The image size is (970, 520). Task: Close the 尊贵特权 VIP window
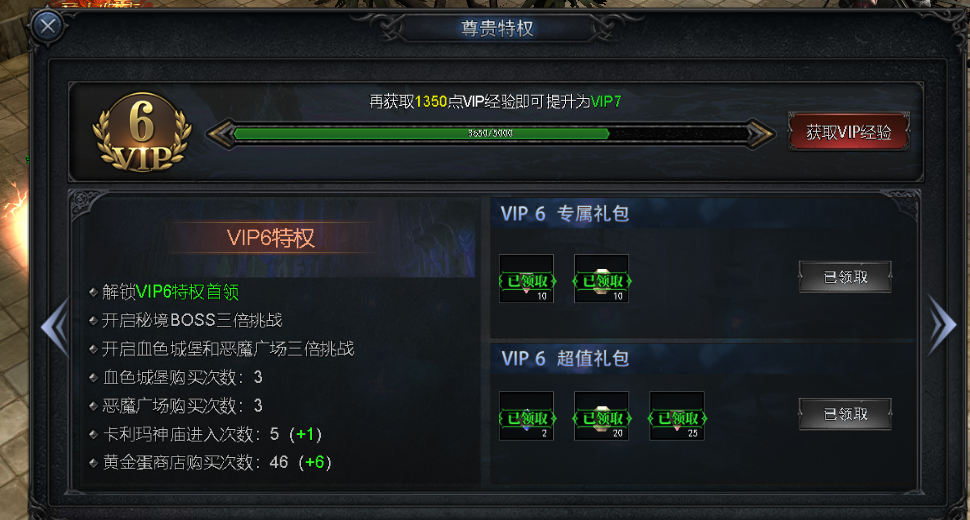click(47, 27)
